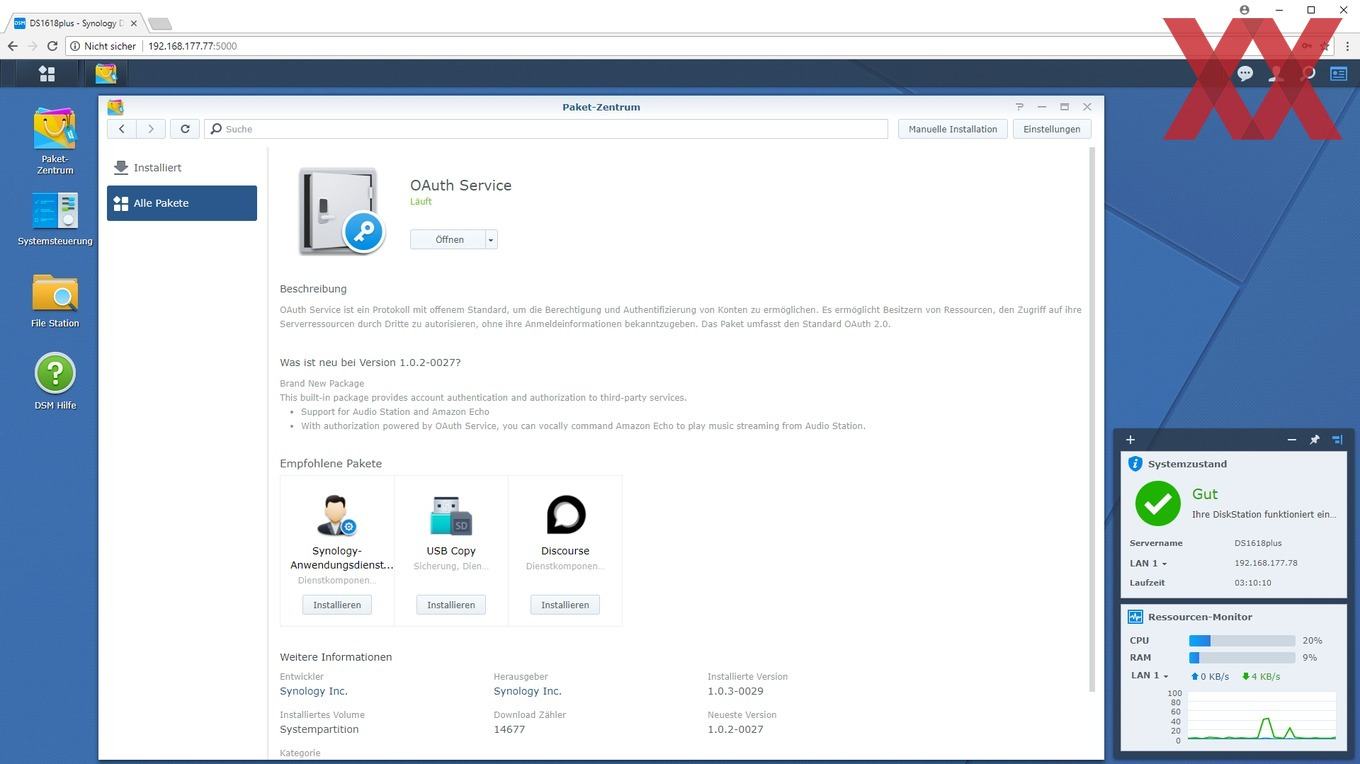Click the OAuth Service package icon
The image size is (1360, 764).
[x=340, y=211]
